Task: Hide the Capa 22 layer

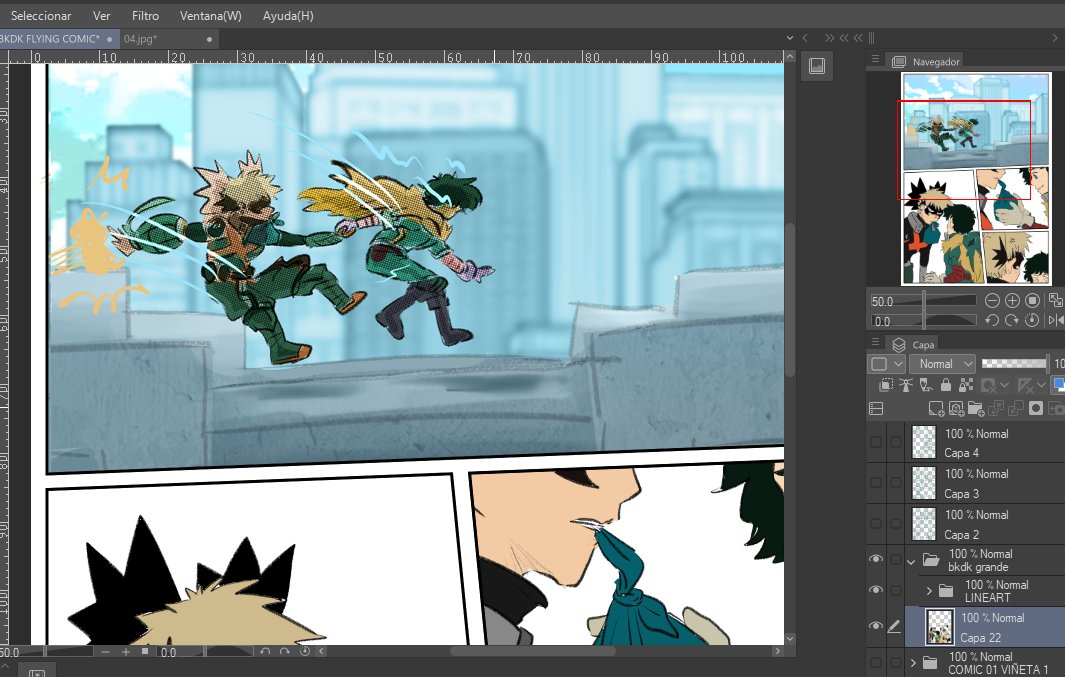Action: (876, 625)
